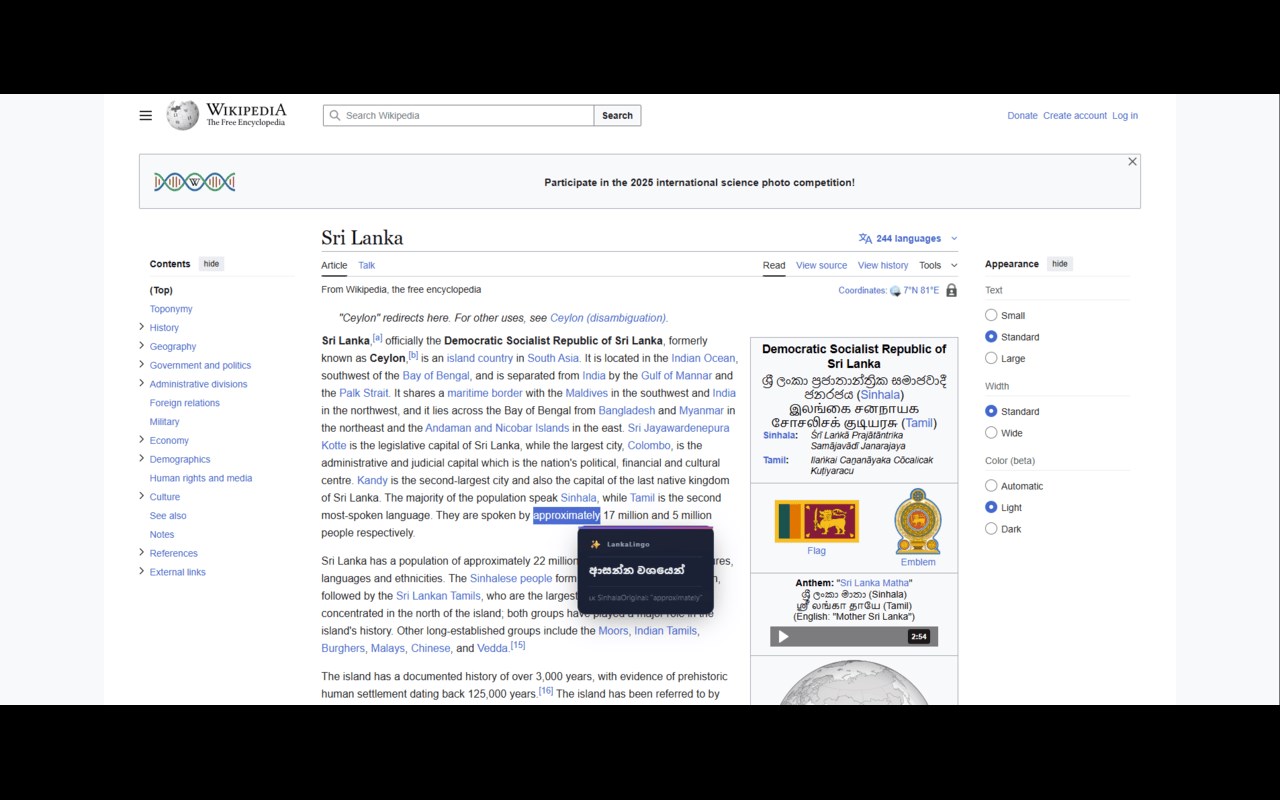This screenshot has width=1280, height=800.
Task: Click the Colombo link
Action: pos(649,446)
